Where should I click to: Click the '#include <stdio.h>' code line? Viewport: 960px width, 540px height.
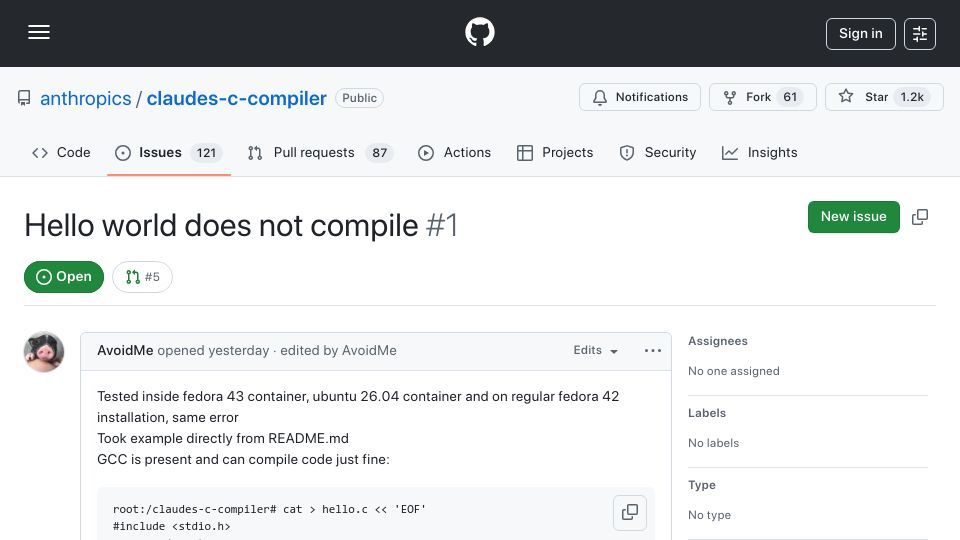(171, 526)
